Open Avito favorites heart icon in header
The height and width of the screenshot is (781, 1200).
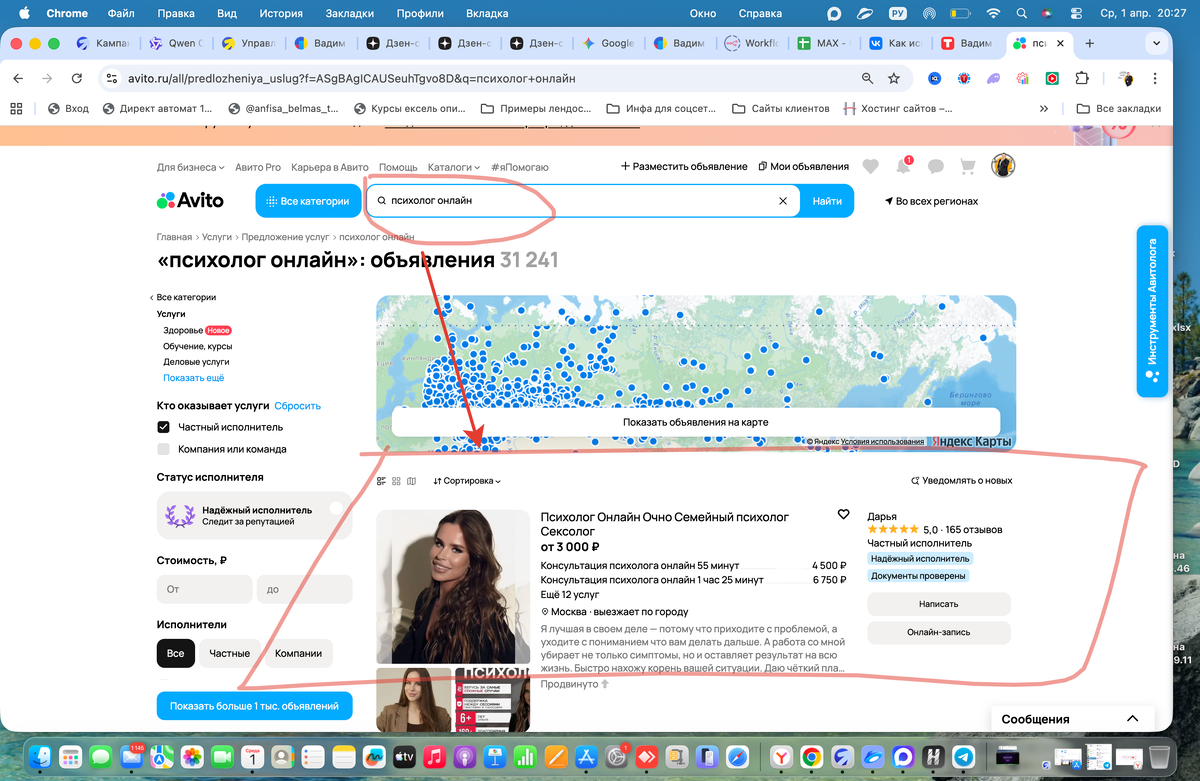(871, 167)
